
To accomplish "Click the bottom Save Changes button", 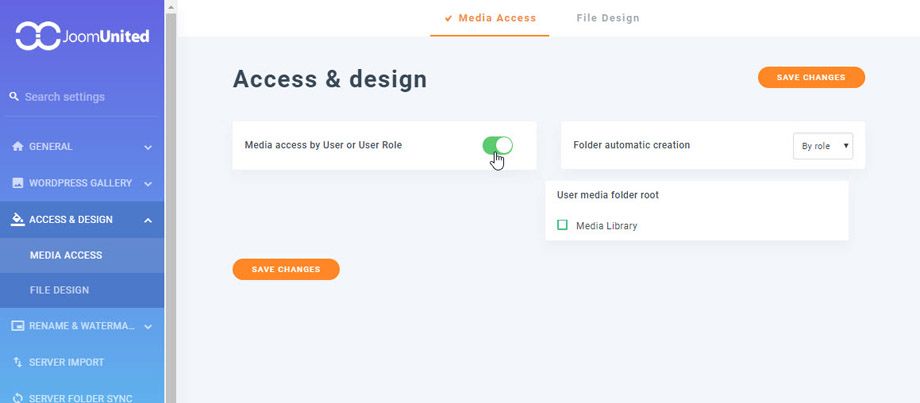I will [286, 269].
